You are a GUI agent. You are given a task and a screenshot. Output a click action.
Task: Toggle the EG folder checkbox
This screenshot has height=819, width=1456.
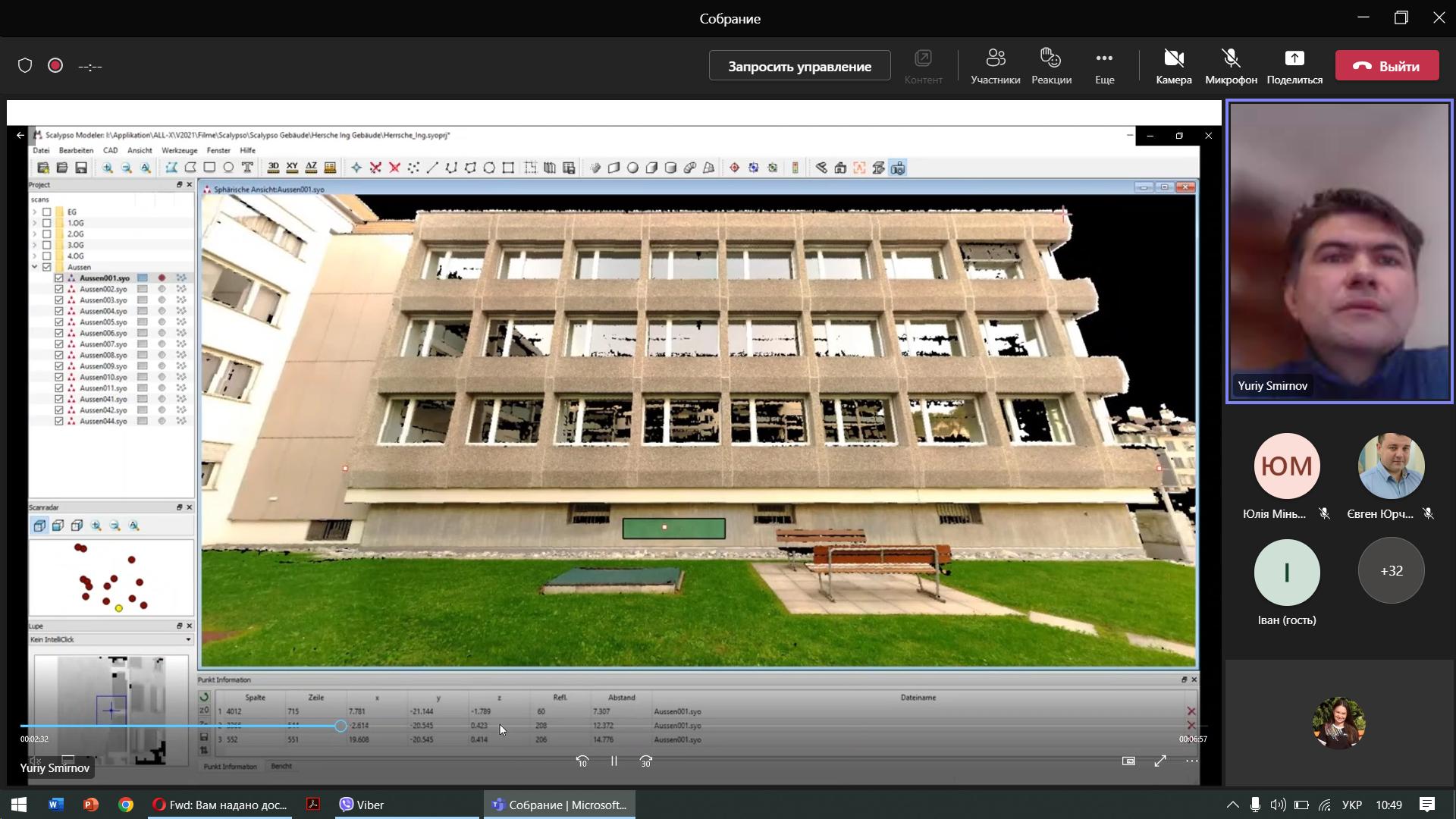(47, 212)
